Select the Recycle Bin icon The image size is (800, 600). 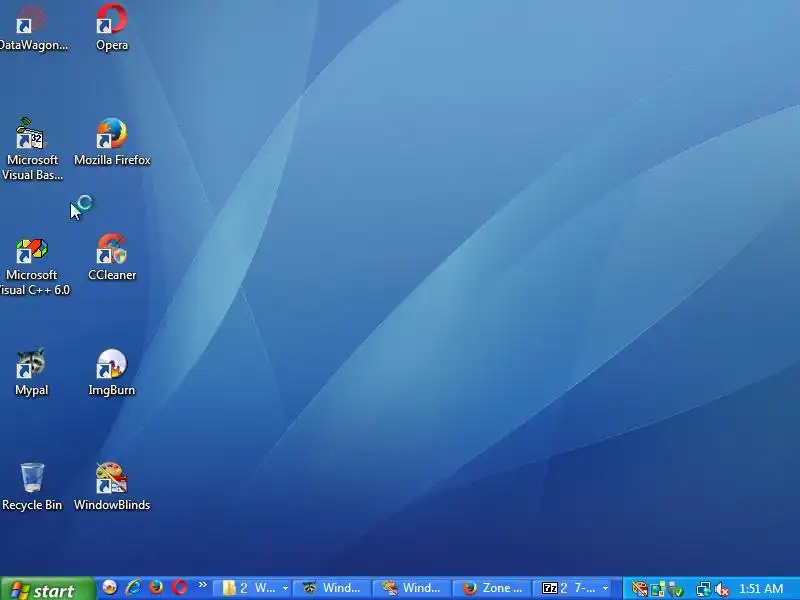click(32, 487)
